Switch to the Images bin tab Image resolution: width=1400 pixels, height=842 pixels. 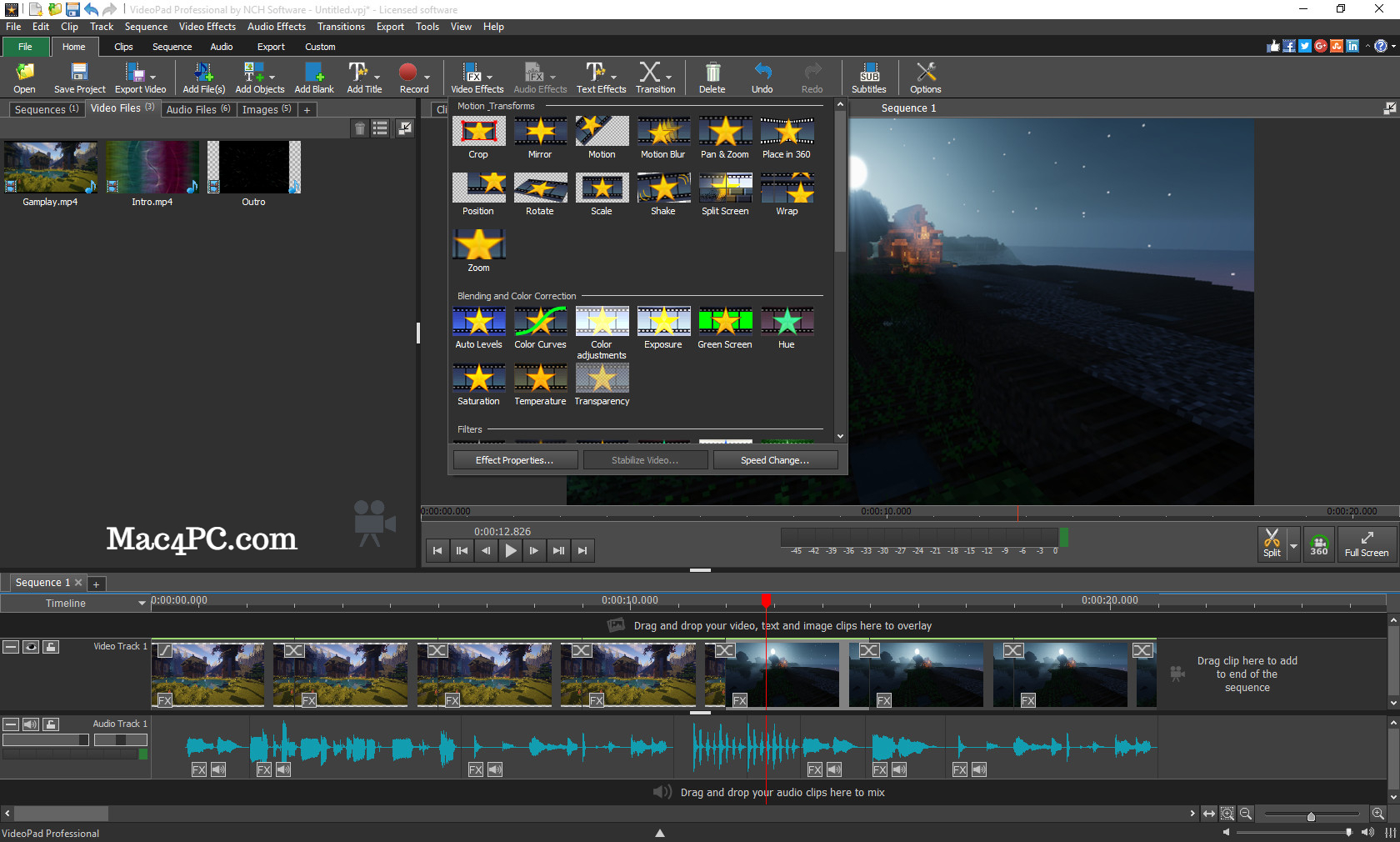267,109
